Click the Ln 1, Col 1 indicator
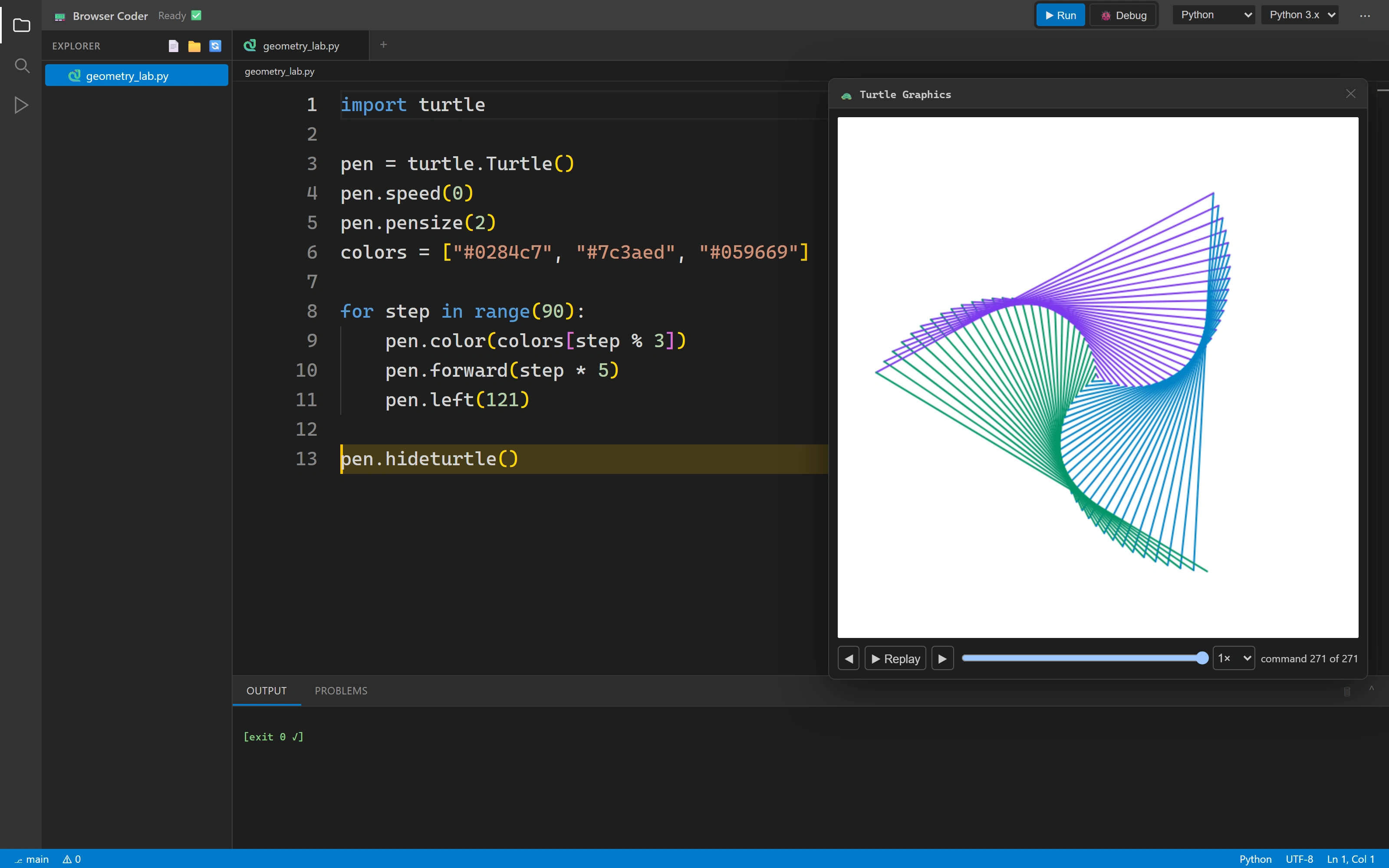Viewport: 1389px width, 868px height. coord(1350,859)
